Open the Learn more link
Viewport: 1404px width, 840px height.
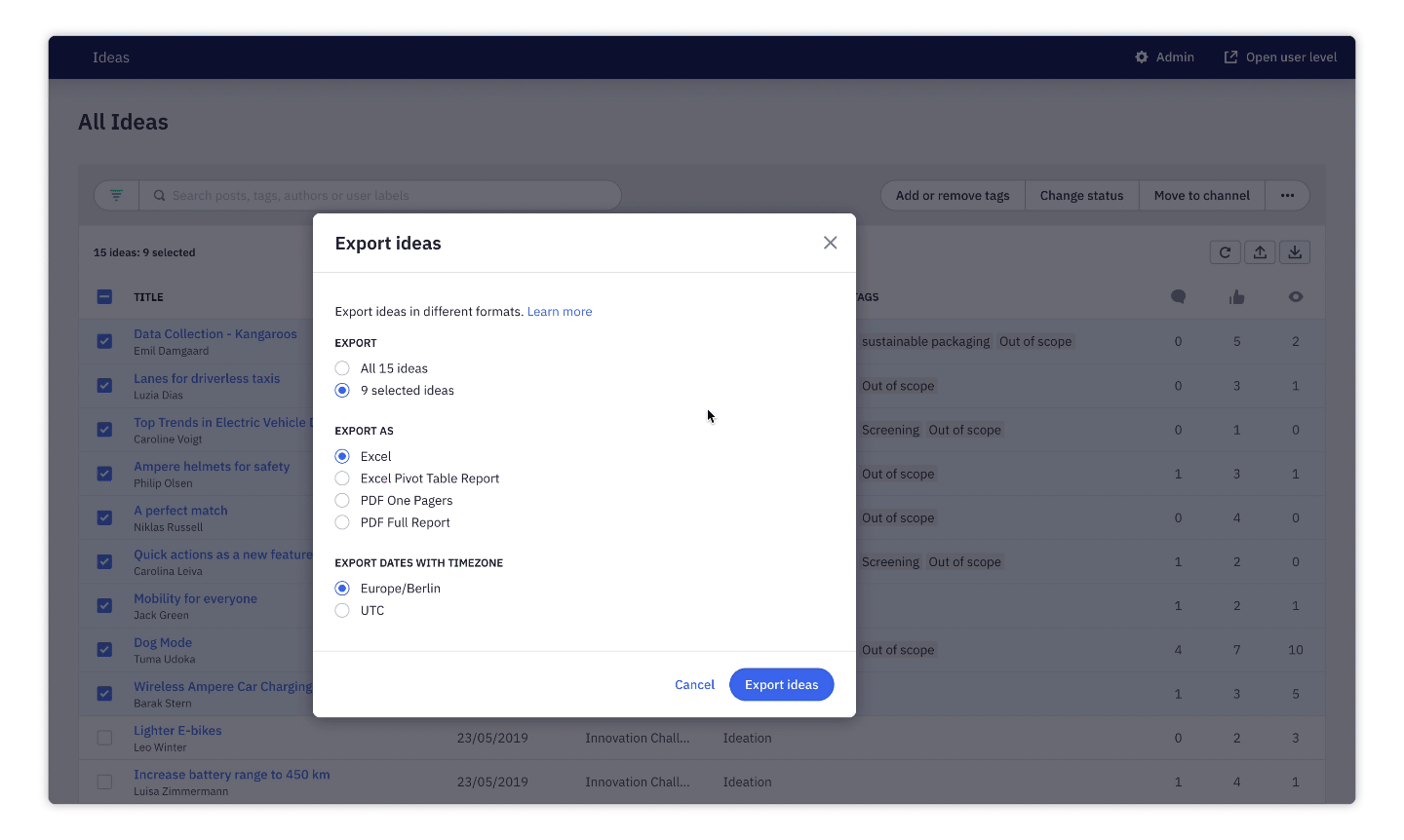[x=560, y=312]
